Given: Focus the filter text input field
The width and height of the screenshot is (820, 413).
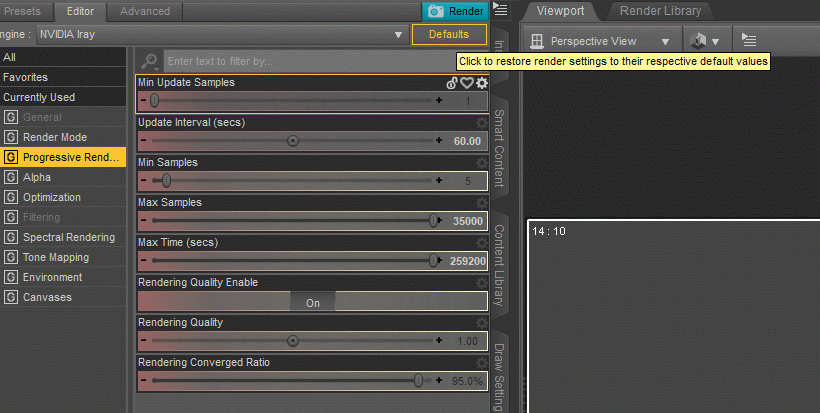Looking at the screenshot, I should (x=311, y=61).
